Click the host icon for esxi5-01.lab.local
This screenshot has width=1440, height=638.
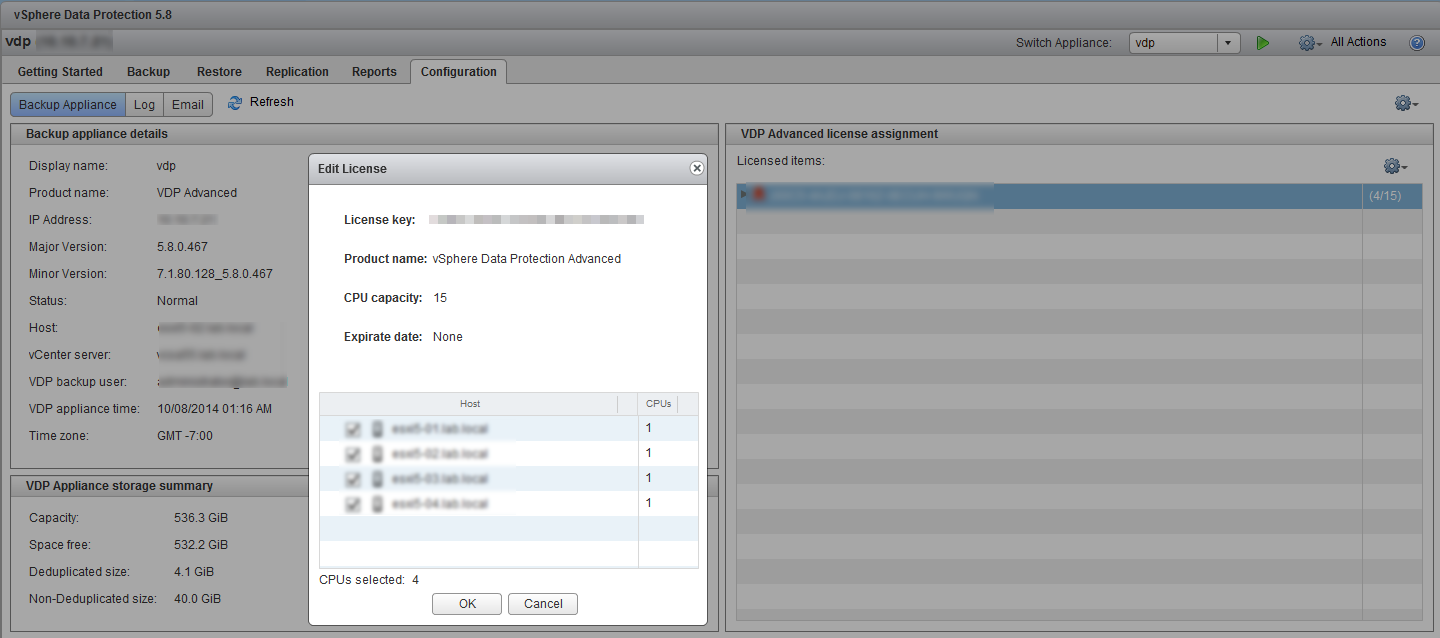[377, 429]
